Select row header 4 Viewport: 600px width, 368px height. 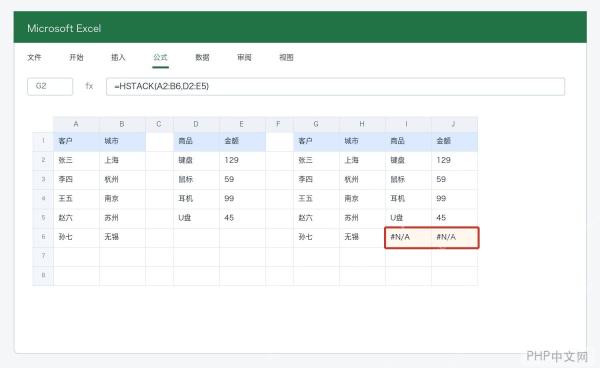(43, 199)
